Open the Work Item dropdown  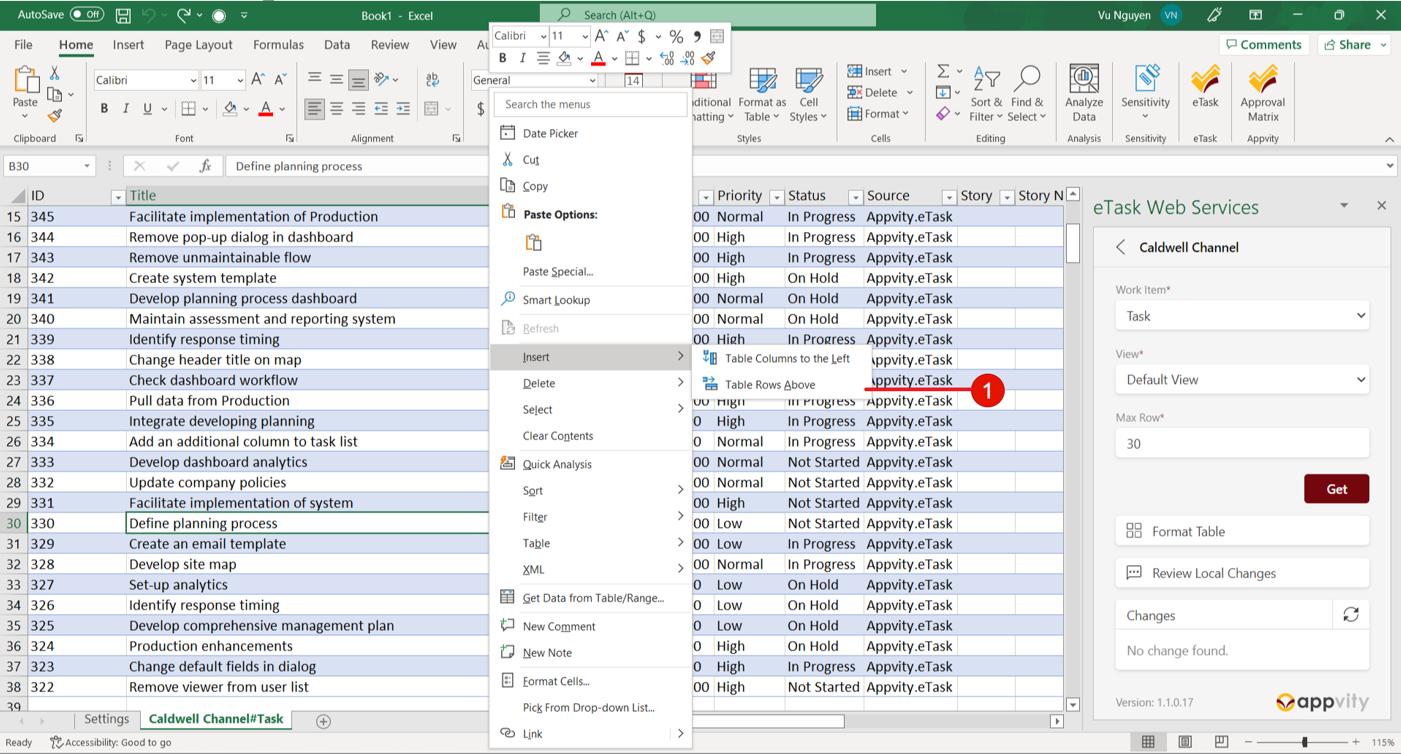[1241, 316]
